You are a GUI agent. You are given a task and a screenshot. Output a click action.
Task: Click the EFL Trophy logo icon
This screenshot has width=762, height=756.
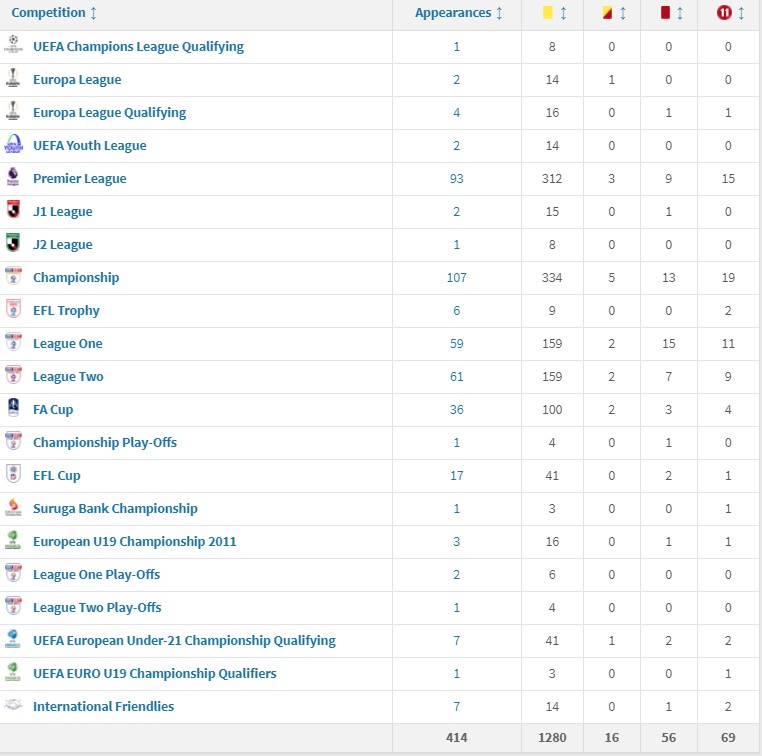(x=13, y=309)
